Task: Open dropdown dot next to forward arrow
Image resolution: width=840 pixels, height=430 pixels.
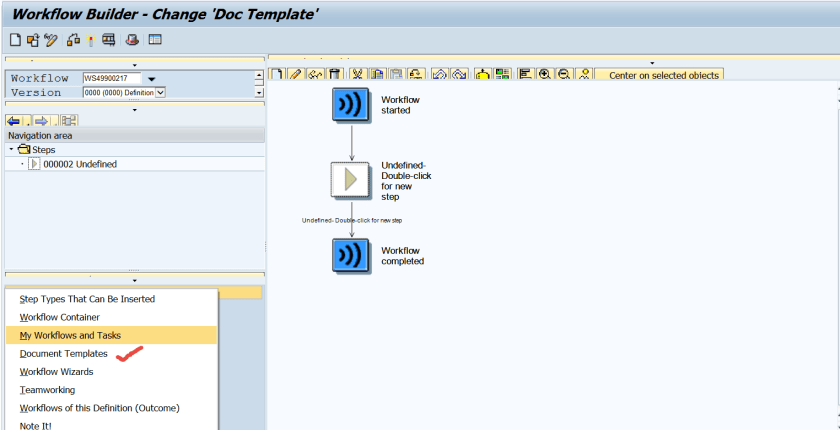Action: coord(56,123)
